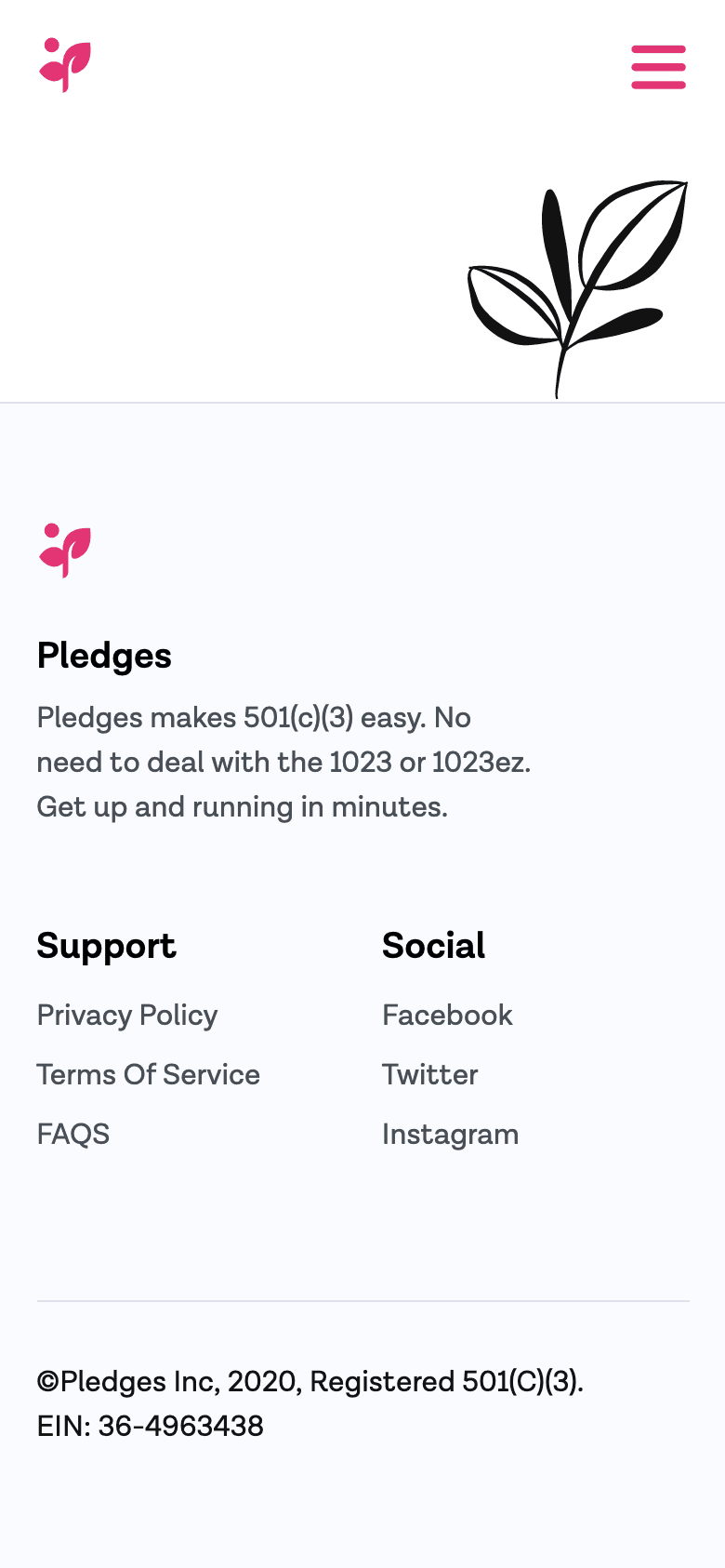This screenshot has width=725, height=1568.
Task: Tap the pink sprout icon above the Pledges heading
Action: (64, 551)
